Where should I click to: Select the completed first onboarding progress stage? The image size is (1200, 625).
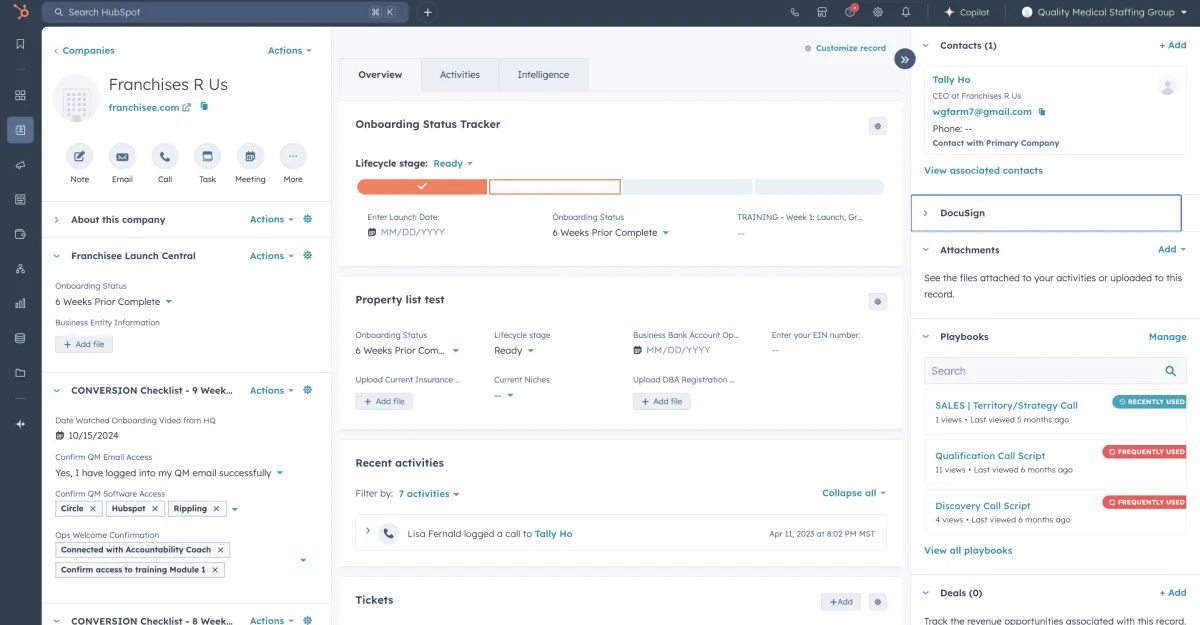point(422,187)
